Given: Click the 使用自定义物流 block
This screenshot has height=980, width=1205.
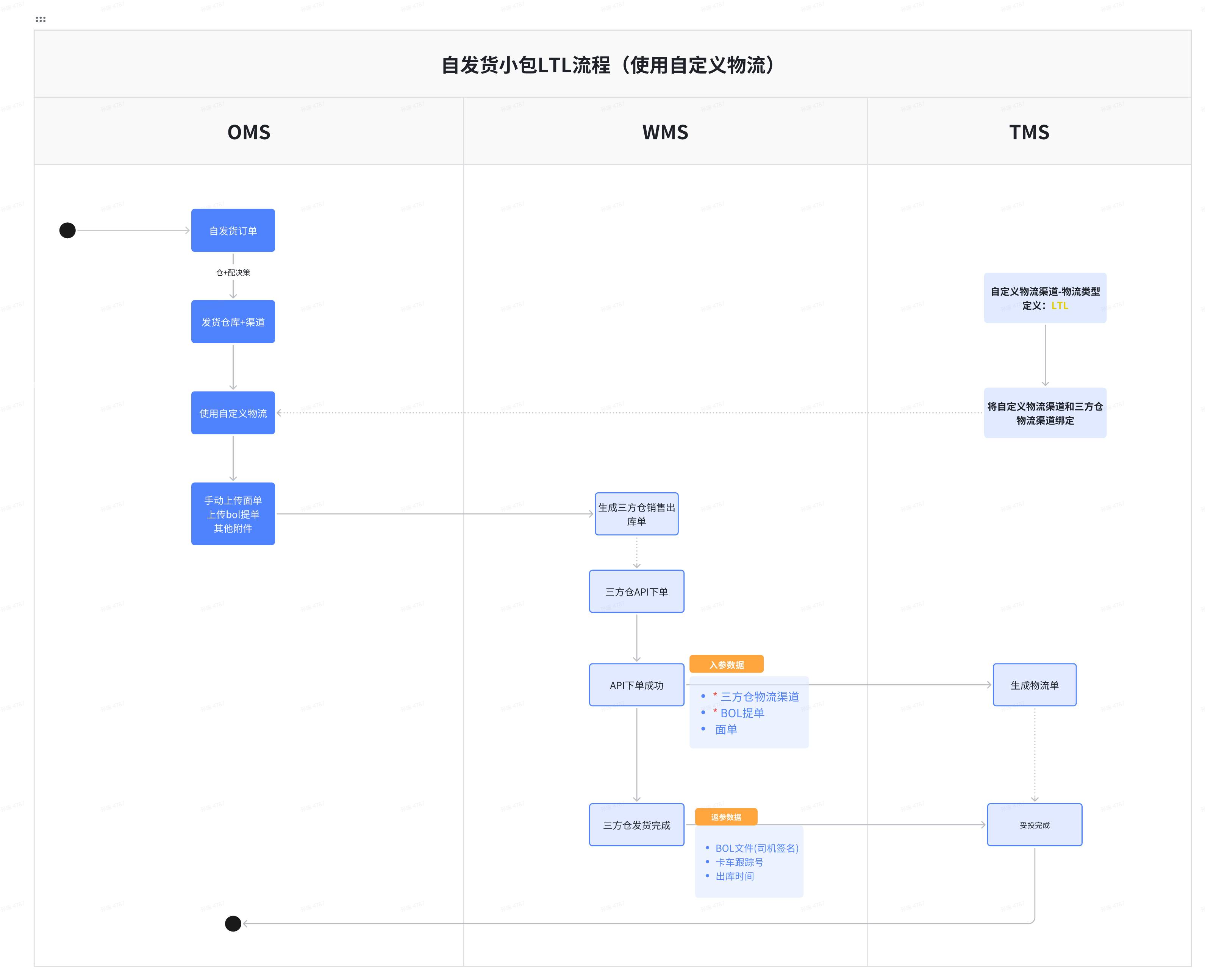Looking at the screenshot, I should pyautogui.click(x=233, y=413).
